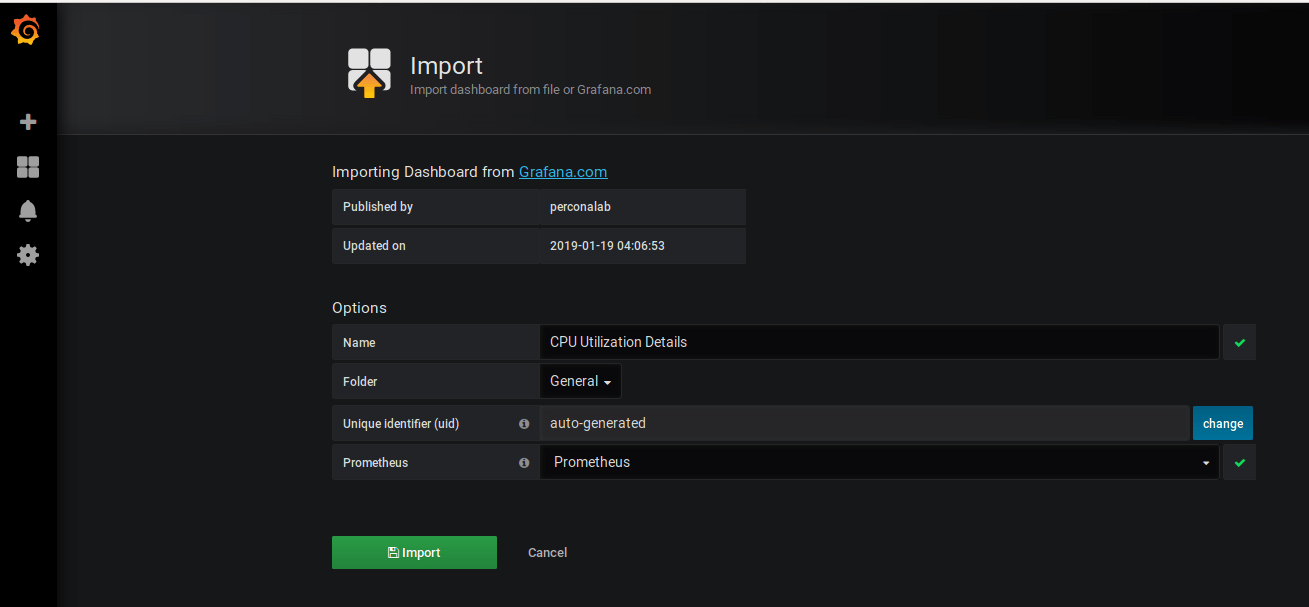Screen dimensions: 1309x607
Task: Click the 'Import dashboard from file or Grafana.com' subtitle
Action: [530, 89]
